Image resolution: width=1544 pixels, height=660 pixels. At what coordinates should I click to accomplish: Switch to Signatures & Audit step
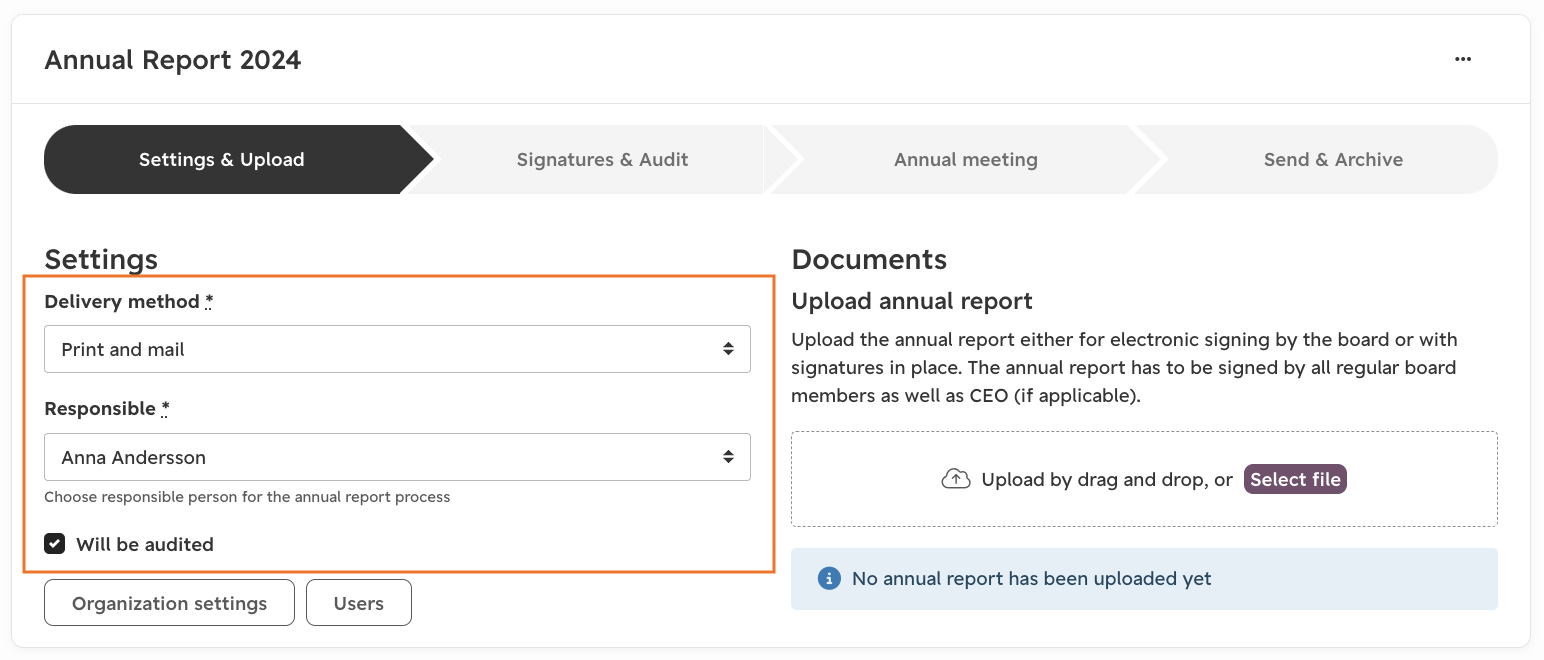[602, 159]
